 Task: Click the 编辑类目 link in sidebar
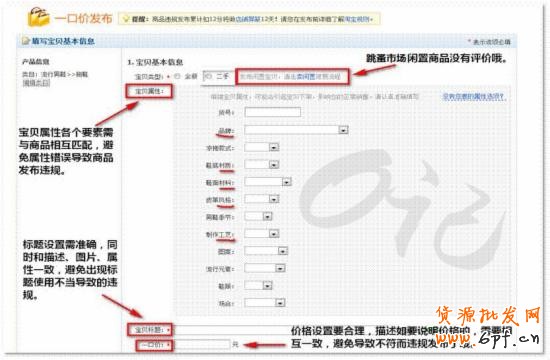tap(36, 83)
